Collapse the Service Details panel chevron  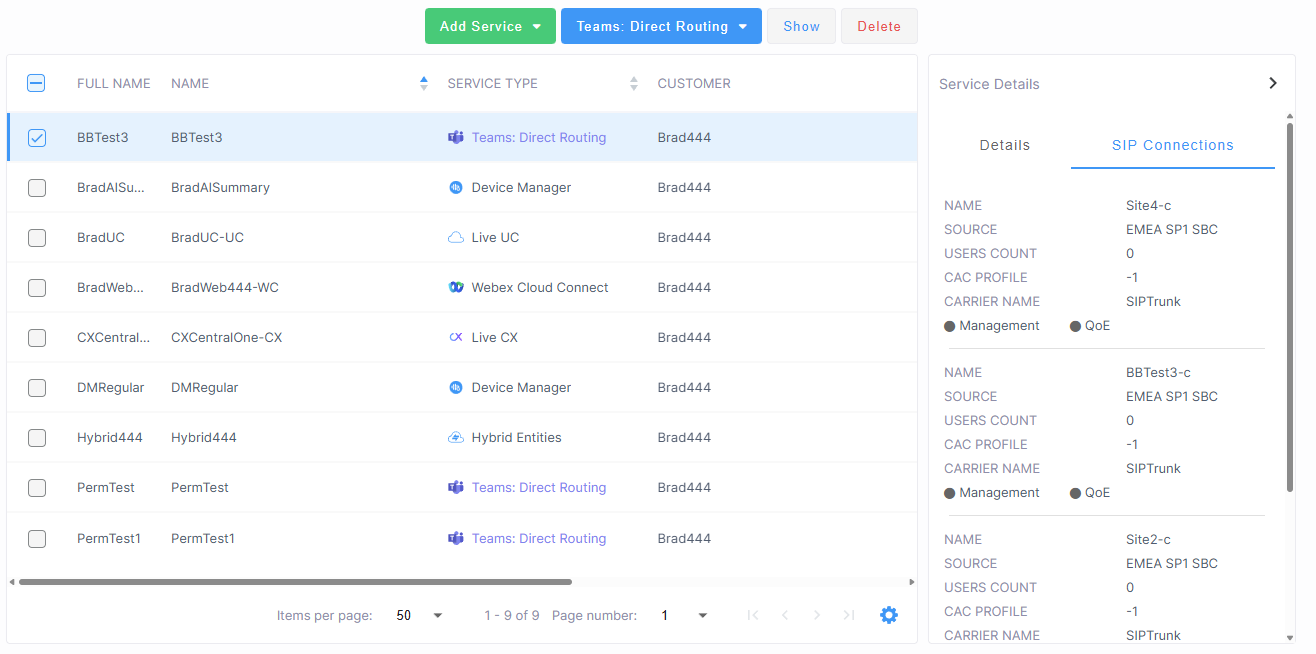coord(1272,83)
